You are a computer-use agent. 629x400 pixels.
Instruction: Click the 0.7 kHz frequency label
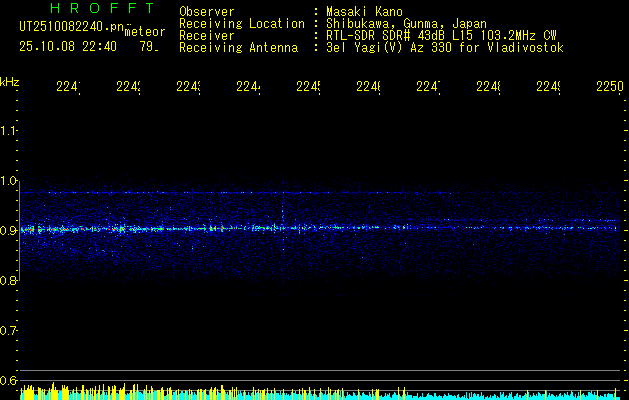tap(9, 331)
